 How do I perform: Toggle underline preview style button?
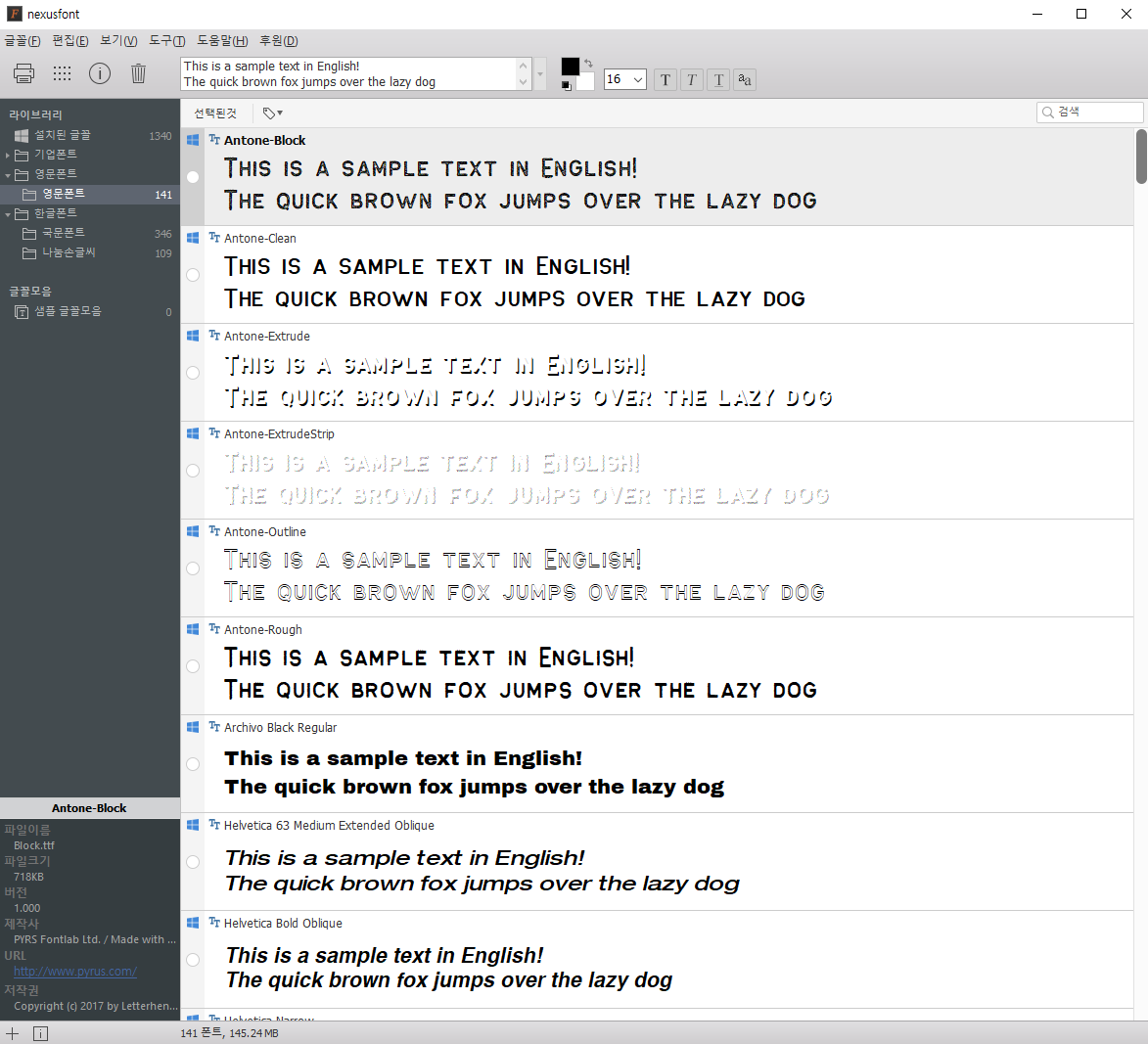[x=719, y=80]
